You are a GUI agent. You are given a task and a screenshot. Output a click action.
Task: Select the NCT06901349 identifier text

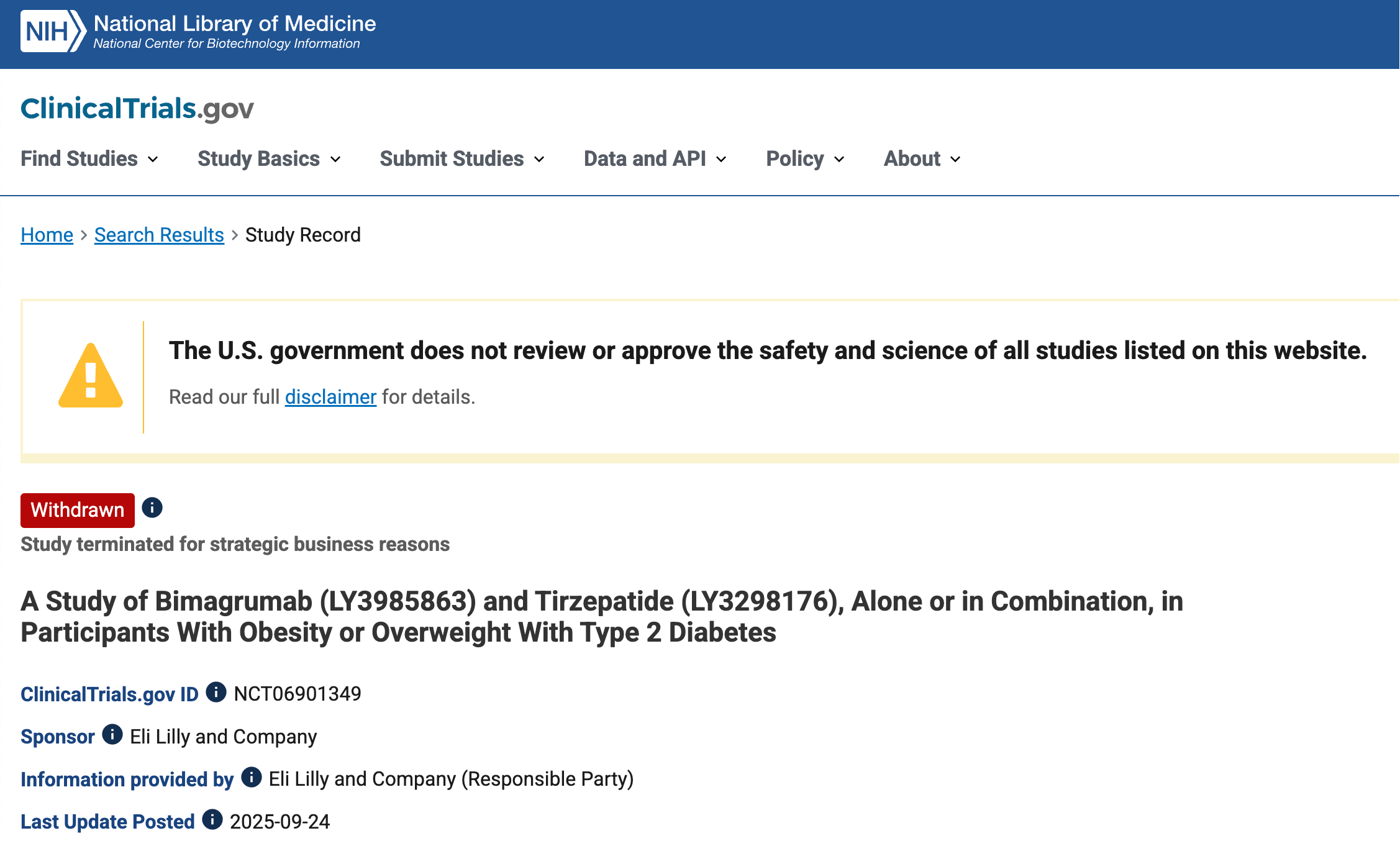tap(298, 693)
